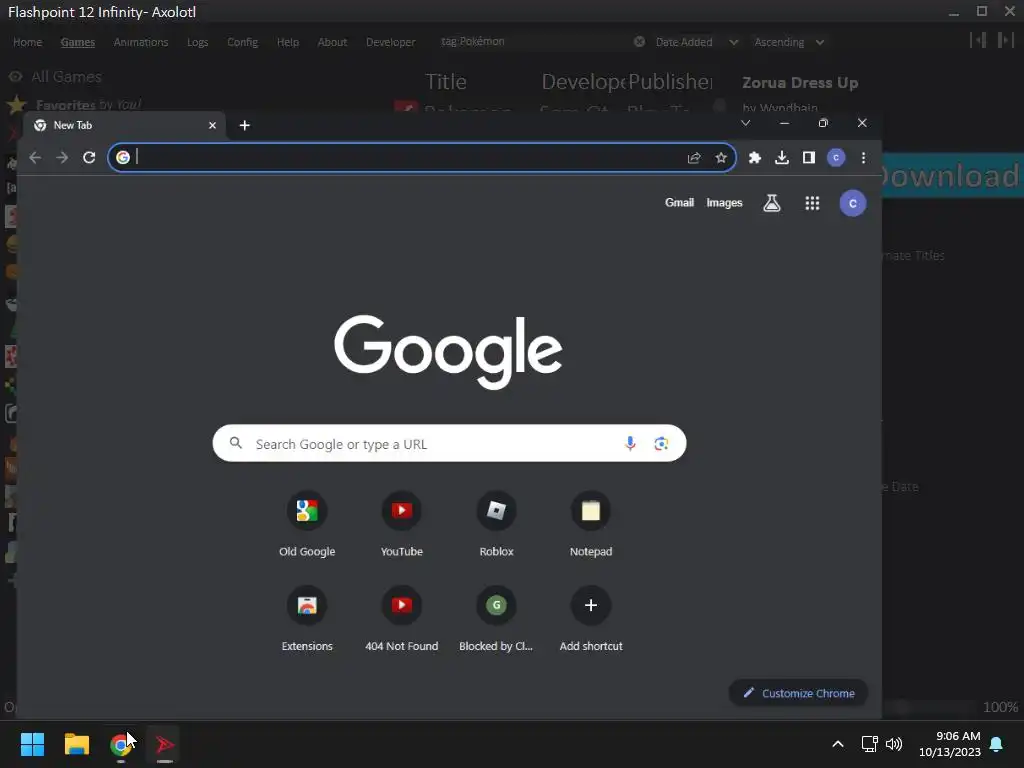Viewport: 1024px width, 768px height.
Task: Open the Old Google shortcut
Action: (307, 524)
